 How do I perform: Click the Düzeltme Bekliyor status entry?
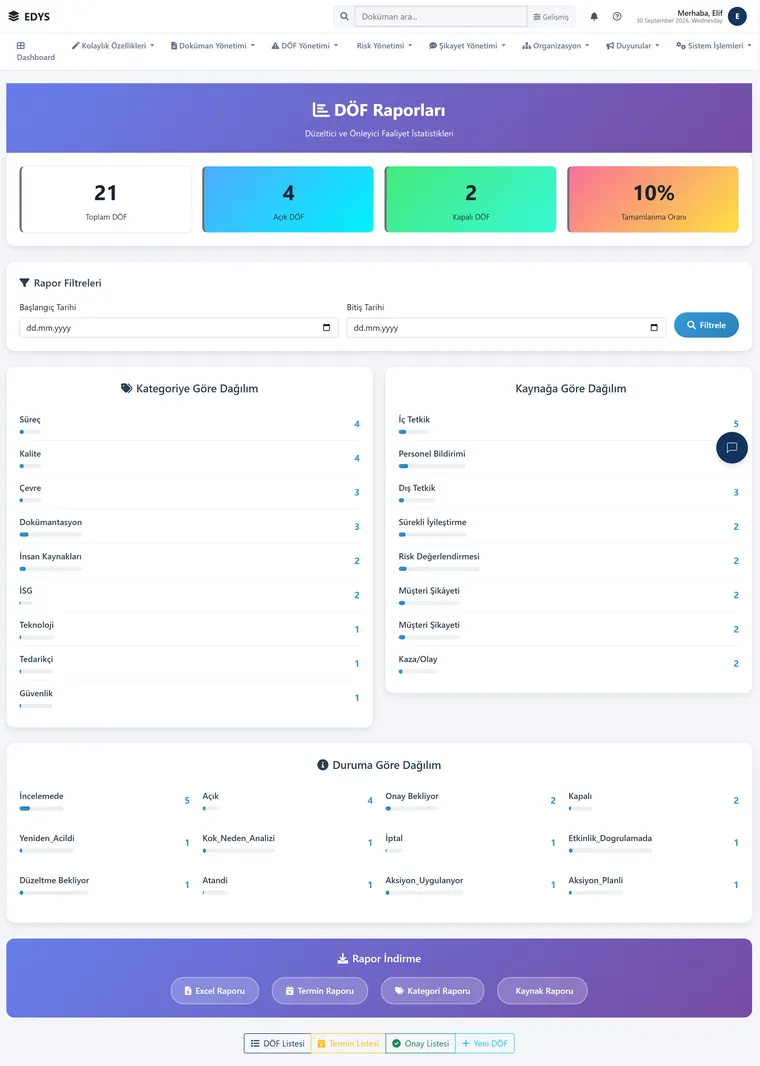click(x=105, y=885)
